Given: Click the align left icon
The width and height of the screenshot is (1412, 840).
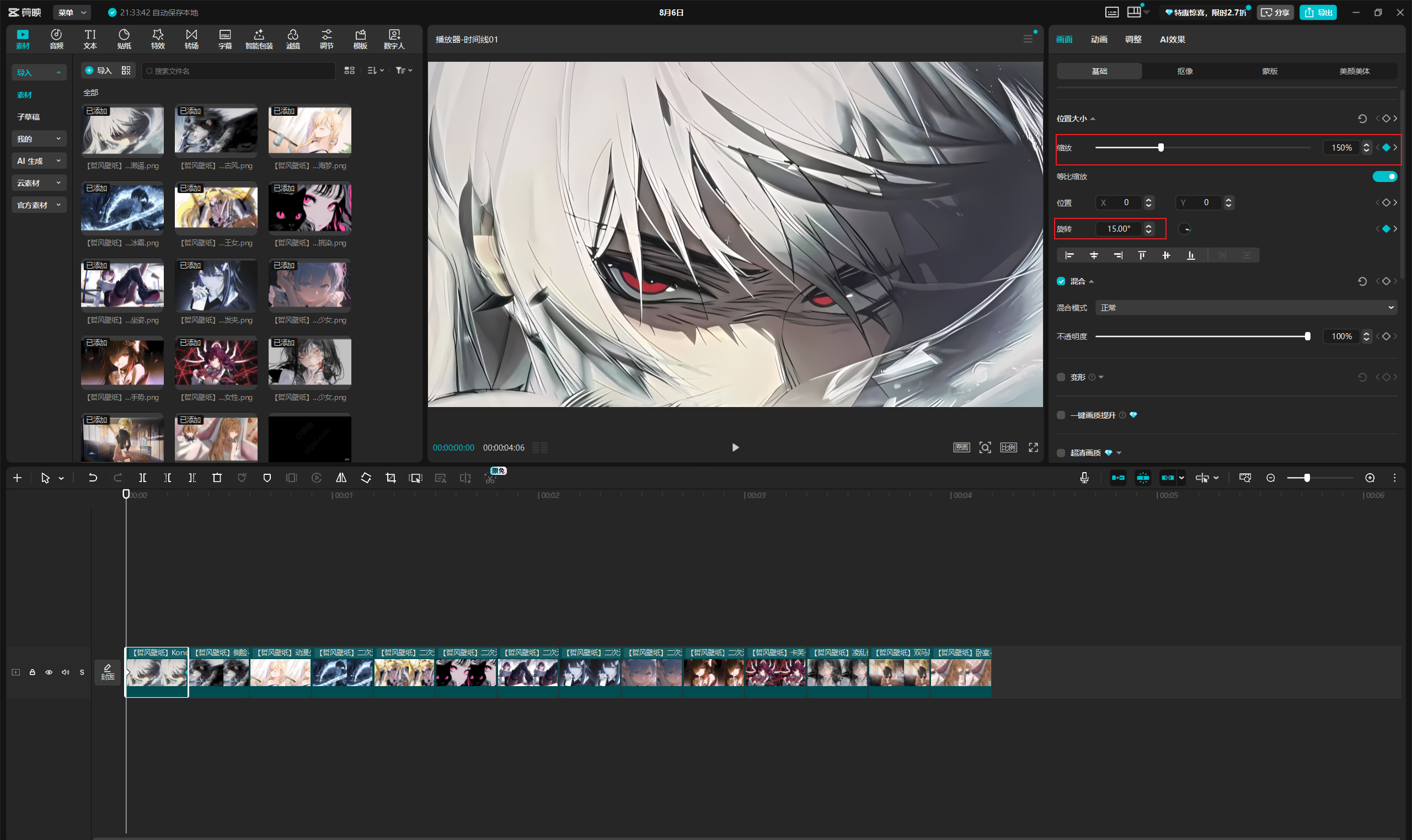Looking at the screenshot, I should pos(1069,255).
